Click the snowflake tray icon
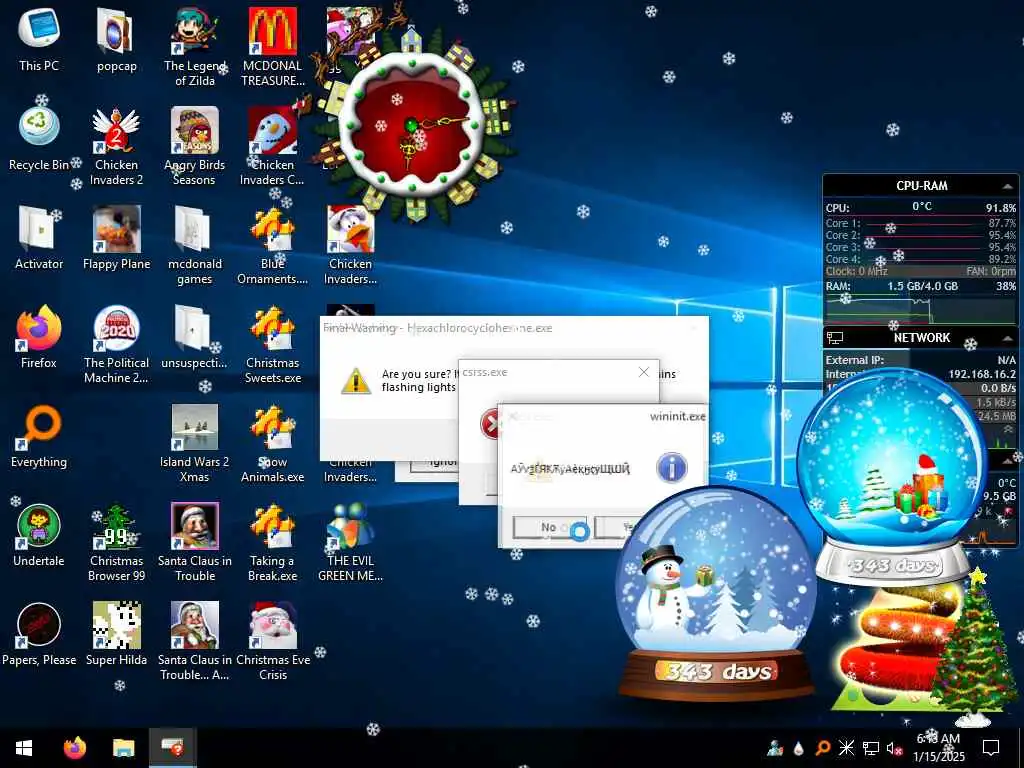The image size is (1024, 768). click(846, 748)
